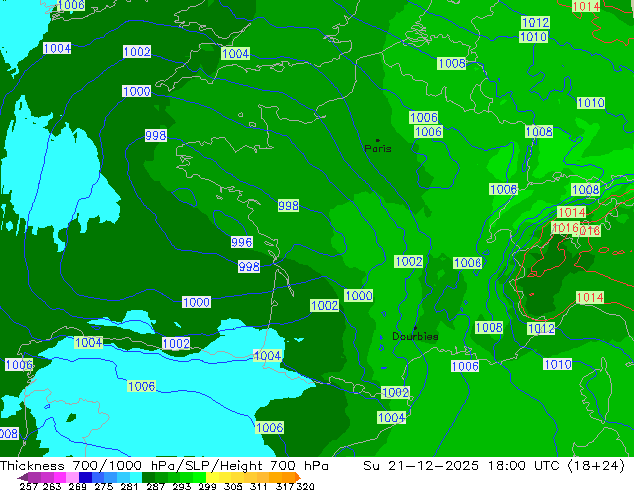Click the red 1016 isobar label
This screenshot has height=490, width=634.
coord(565,228)
